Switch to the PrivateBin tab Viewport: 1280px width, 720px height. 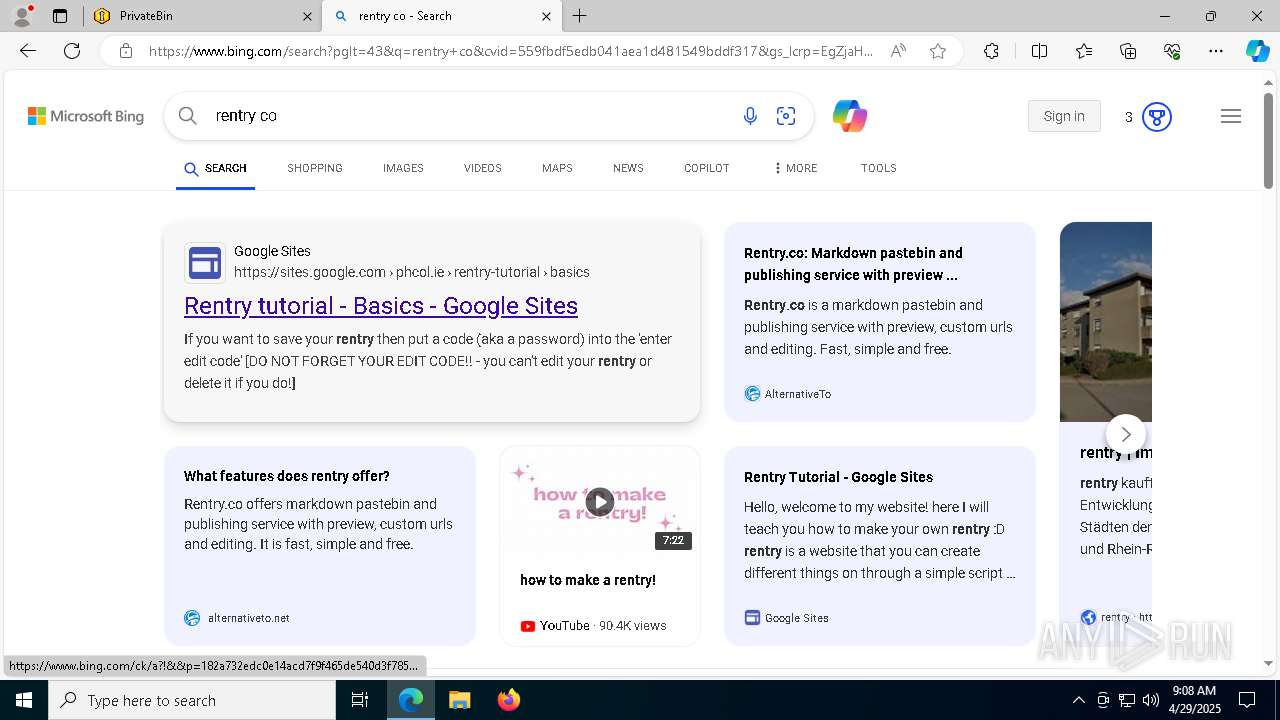tap(202, 16)
